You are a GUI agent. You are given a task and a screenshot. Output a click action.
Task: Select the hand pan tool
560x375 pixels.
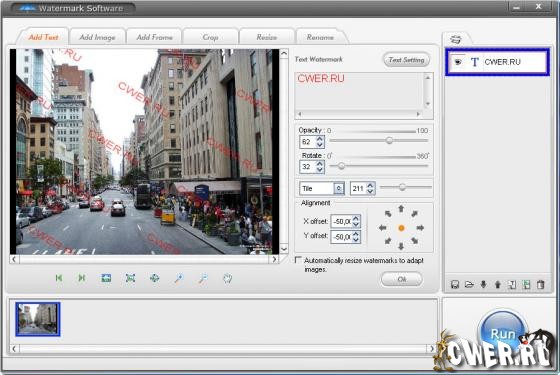click(228, 278)
